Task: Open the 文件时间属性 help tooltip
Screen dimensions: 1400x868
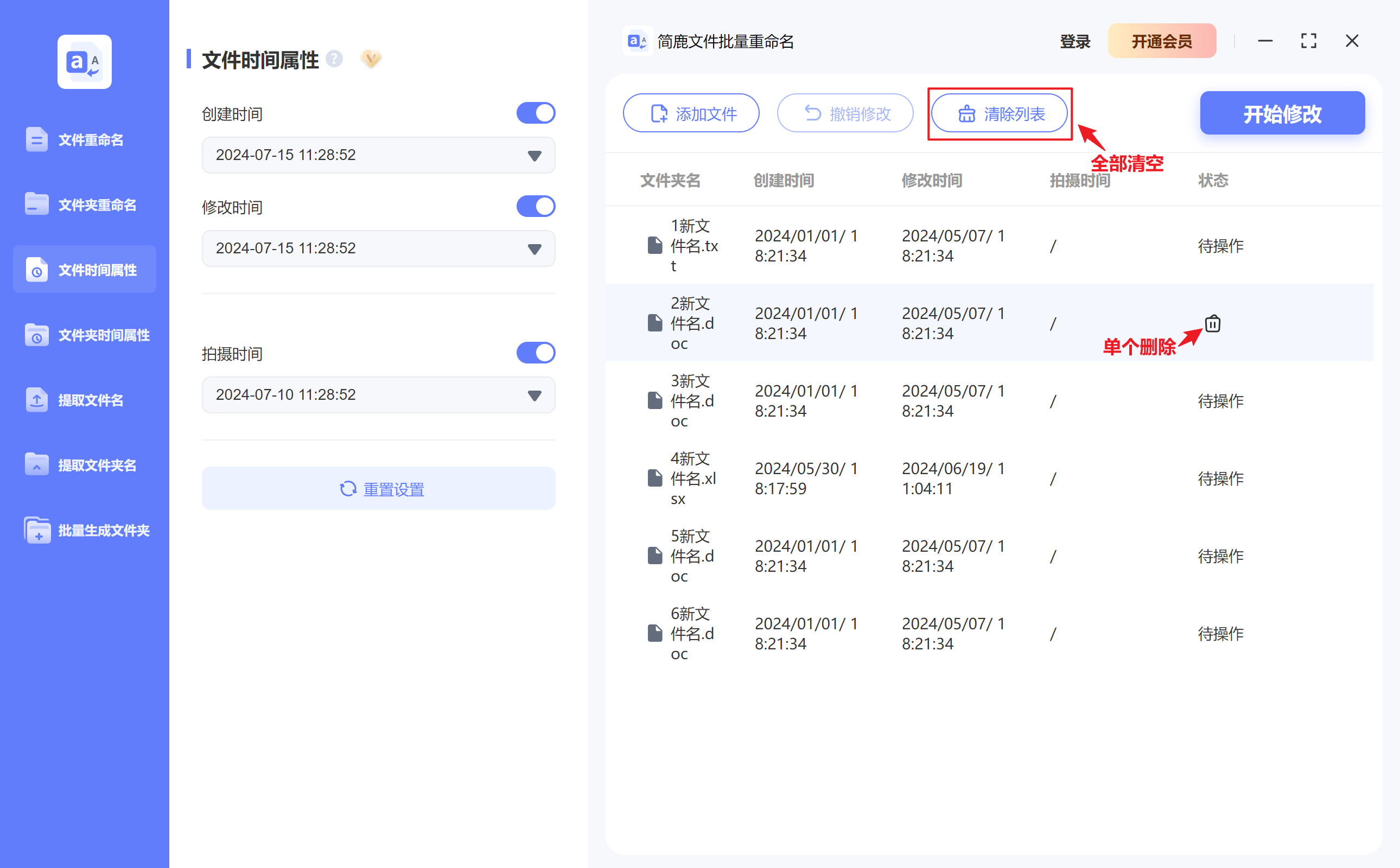Action: click(334, 59)
